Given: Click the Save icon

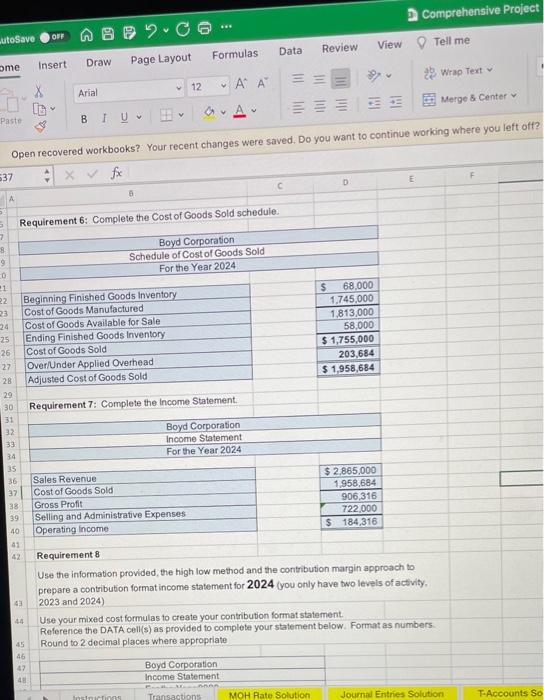Looking at the screenshot, I should [x=108, y=33].
